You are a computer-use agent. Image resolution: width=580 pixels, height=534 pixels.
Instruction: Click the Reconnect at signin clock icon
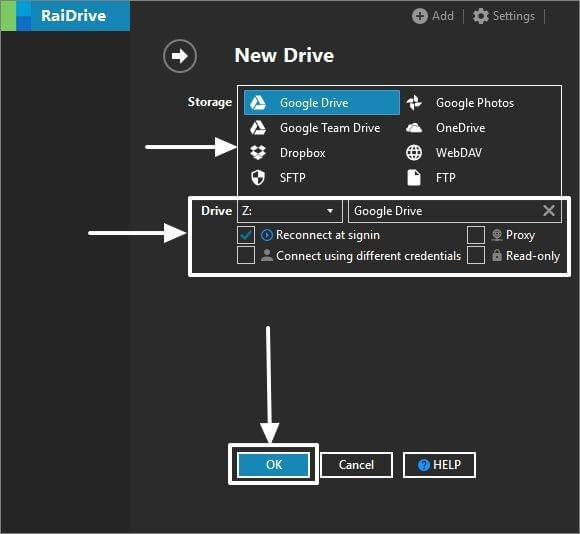pos(267,235)
